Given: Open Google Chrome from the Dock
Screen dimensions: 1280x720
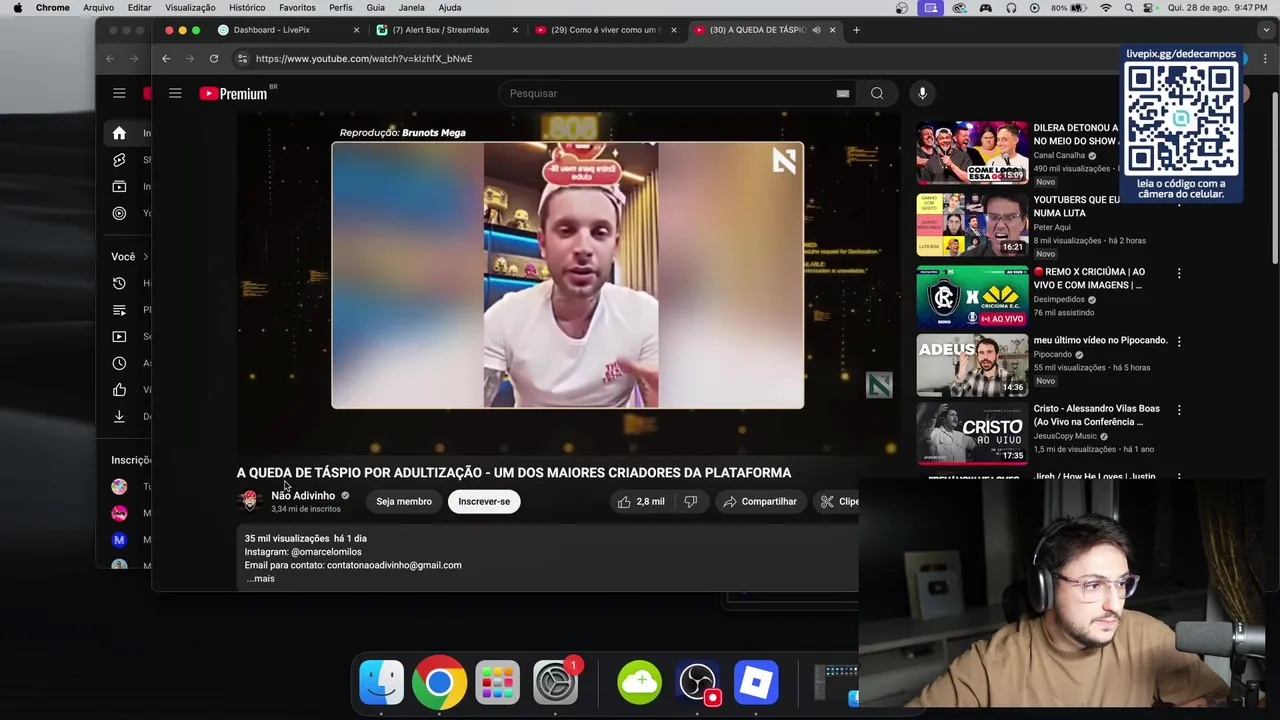Looking at the screenshot, I should tap(439, 682).
